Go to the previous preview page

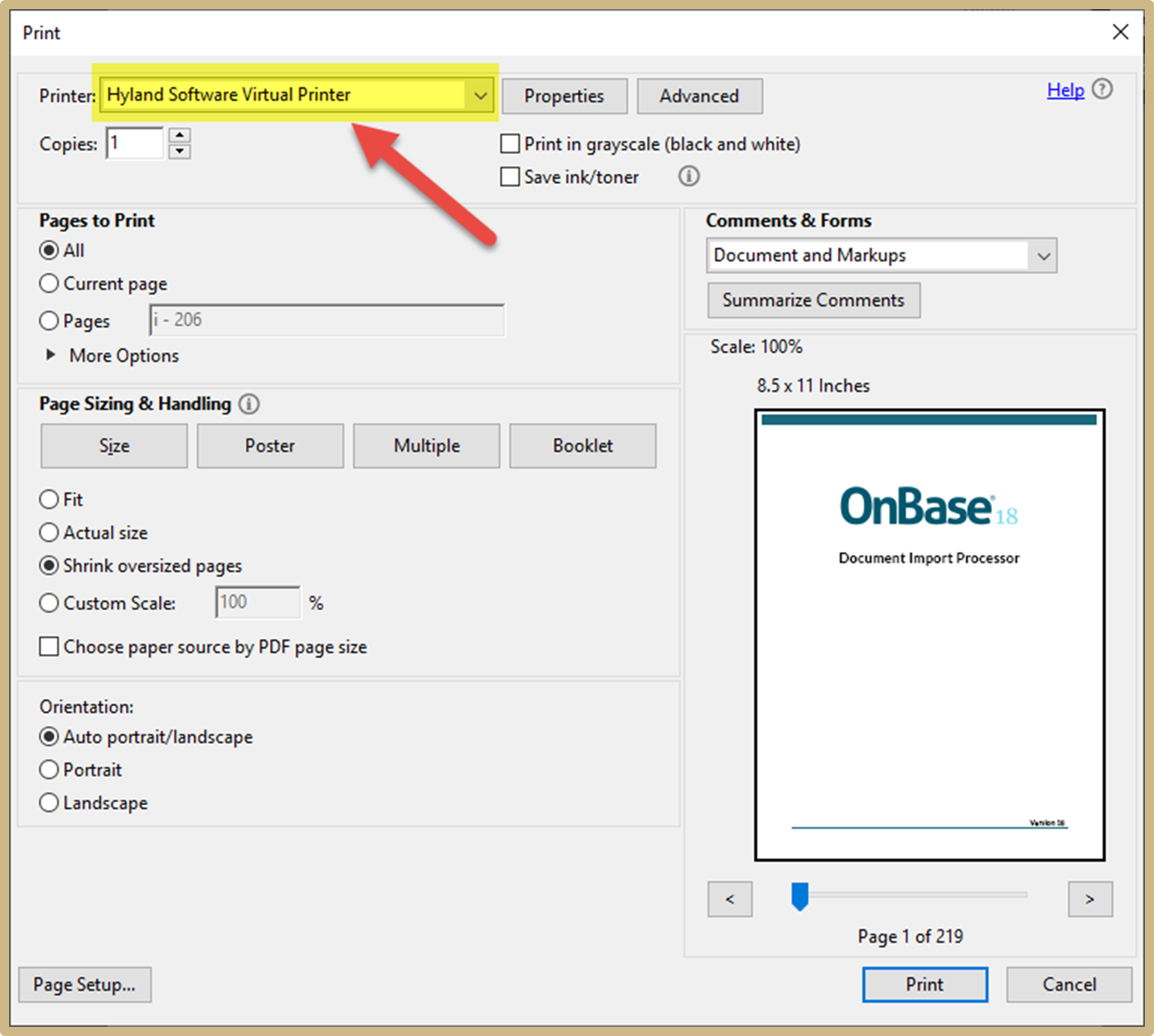coord(730,899)
